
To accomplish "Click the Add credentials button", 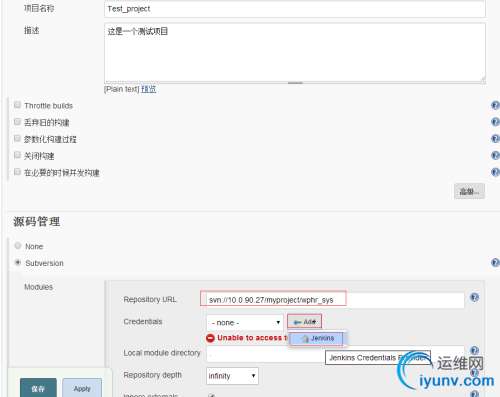I will [305, 322].
